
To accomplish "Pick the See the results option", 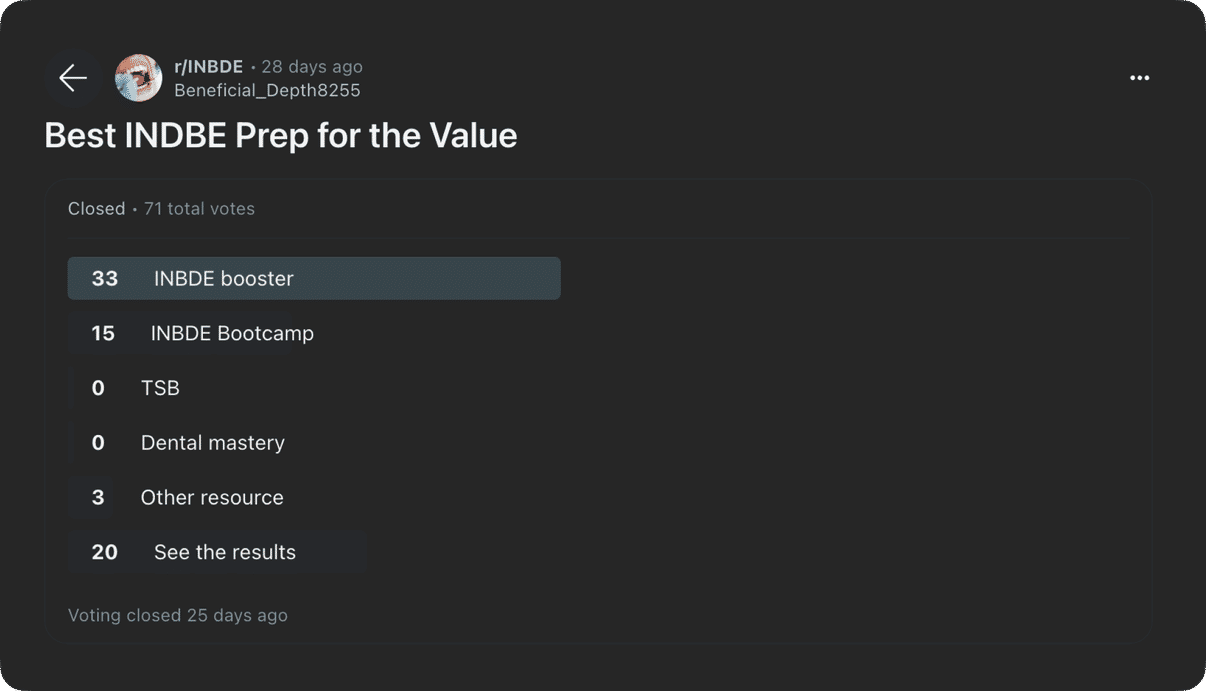I will pyautogui.click(x=224, y=552).
